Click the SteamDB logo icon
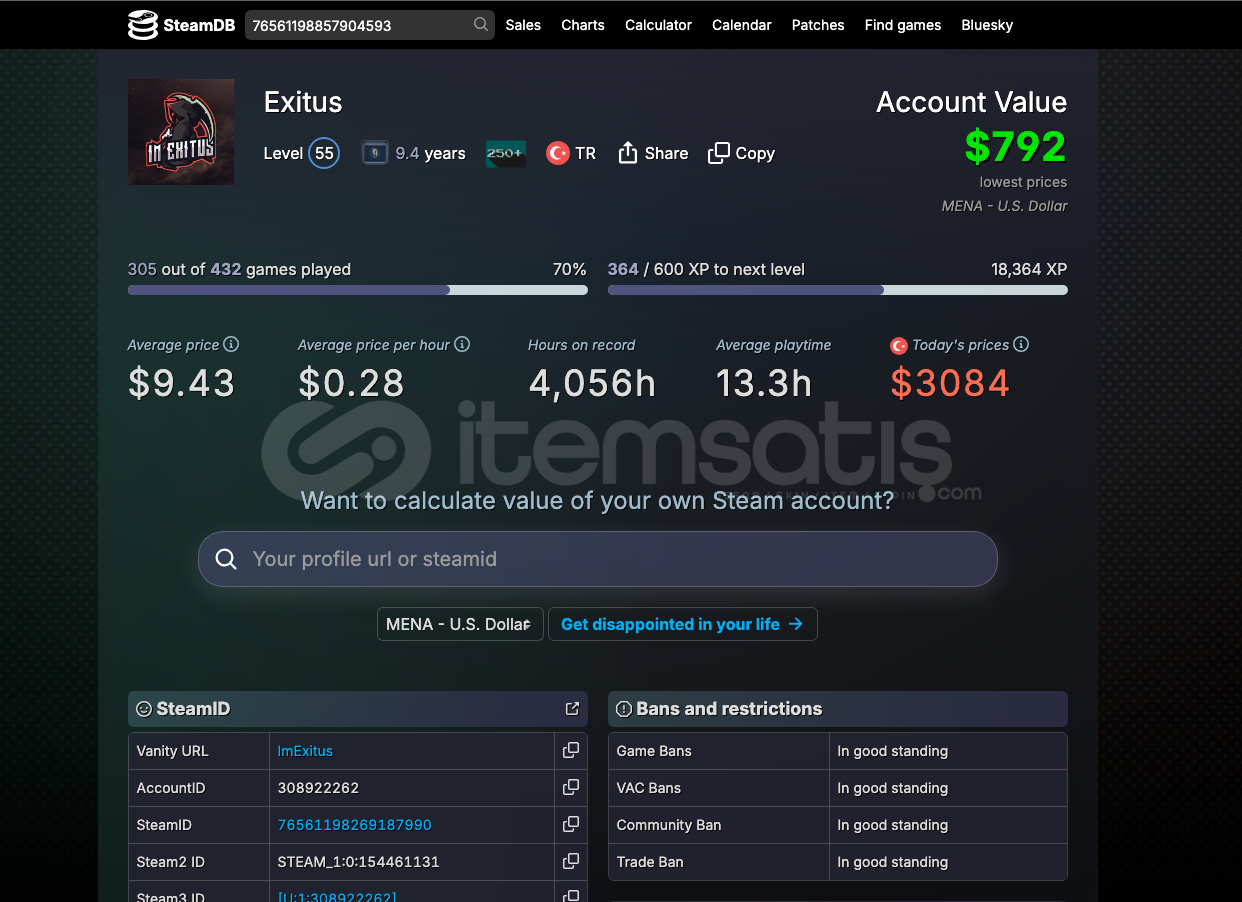The width and height of the screenshot is (1242, 902). pyautogui.click(x=143, y=25)
